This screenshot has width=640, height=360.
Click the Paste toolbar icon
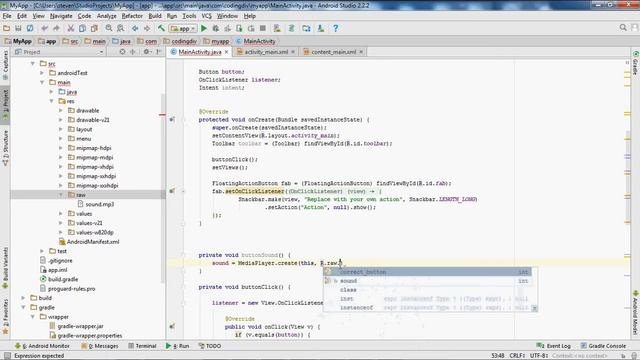click(x=94, y=28)
